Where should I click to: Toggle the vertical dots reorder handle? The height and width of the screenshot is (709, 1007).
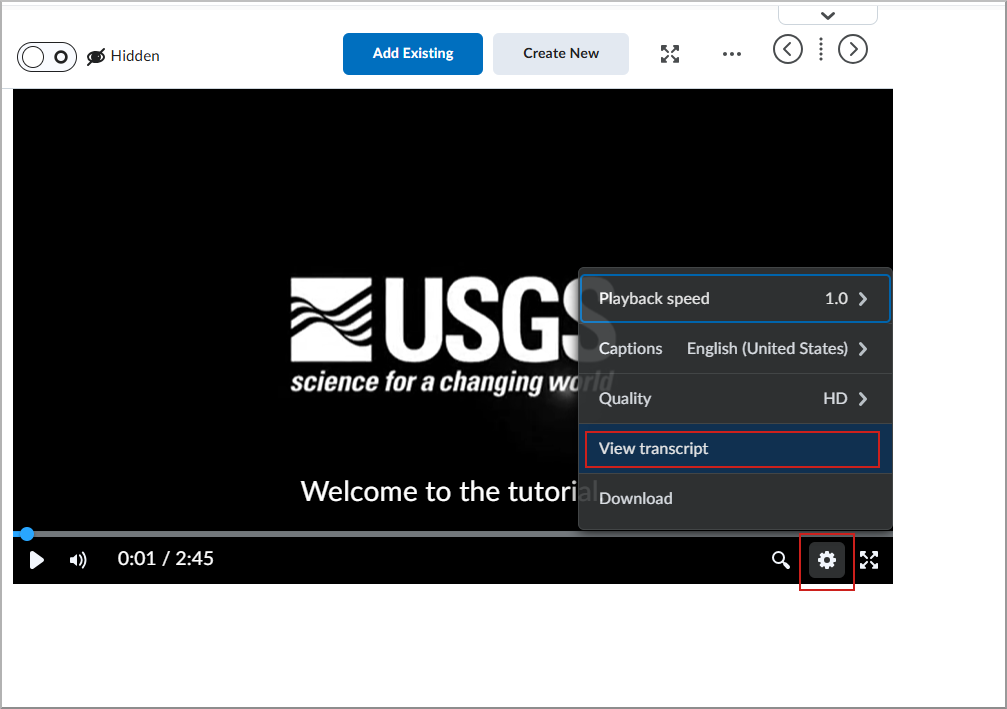coord(820,49)
